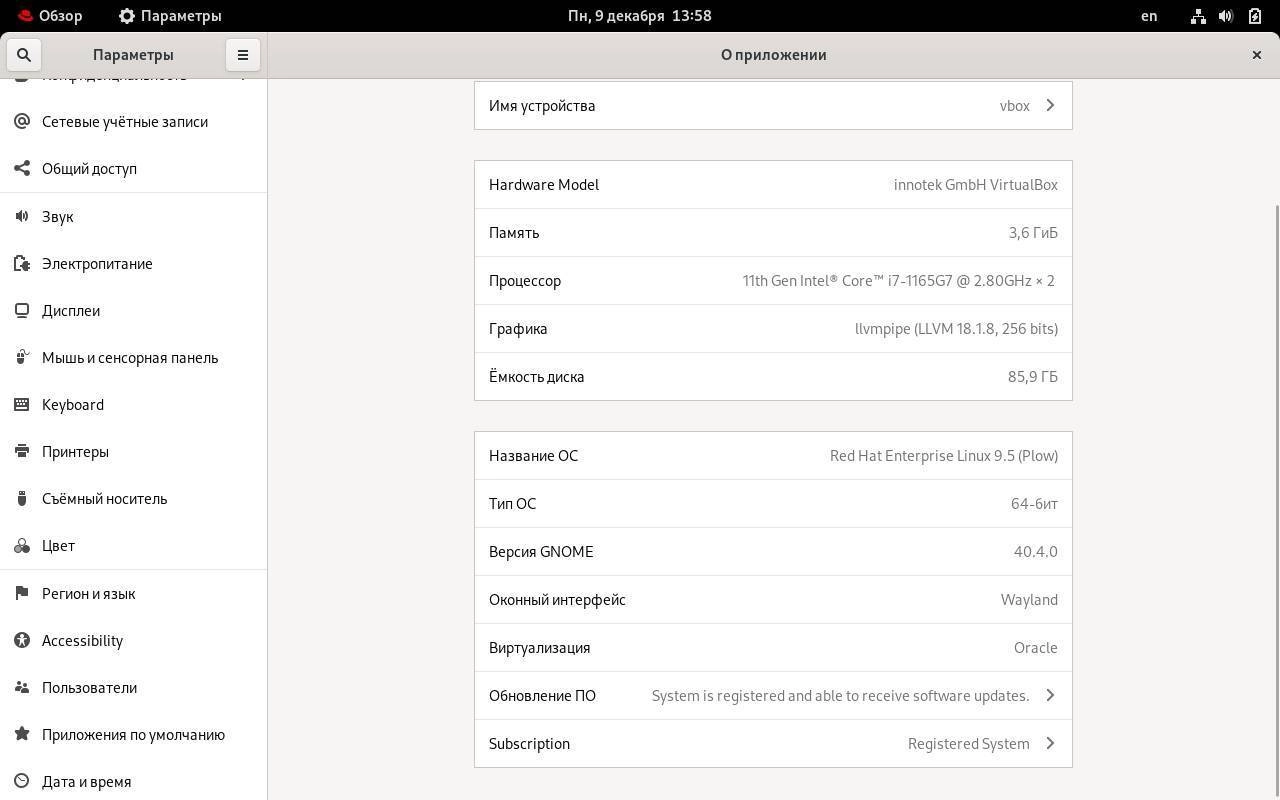Click the GNOME version 40.4.0 value
Image resolution: width=1280 pixels, height=800 pixels.
(1035, 551)
